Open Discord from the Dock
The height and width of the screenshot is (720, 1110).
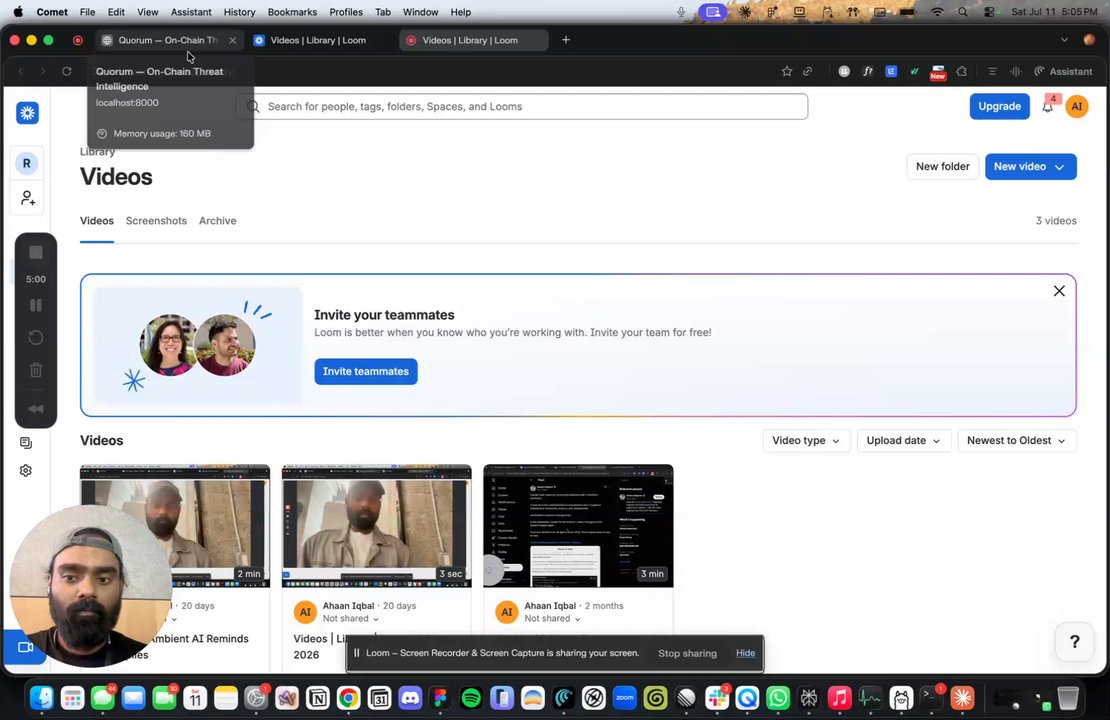point(410,699)
